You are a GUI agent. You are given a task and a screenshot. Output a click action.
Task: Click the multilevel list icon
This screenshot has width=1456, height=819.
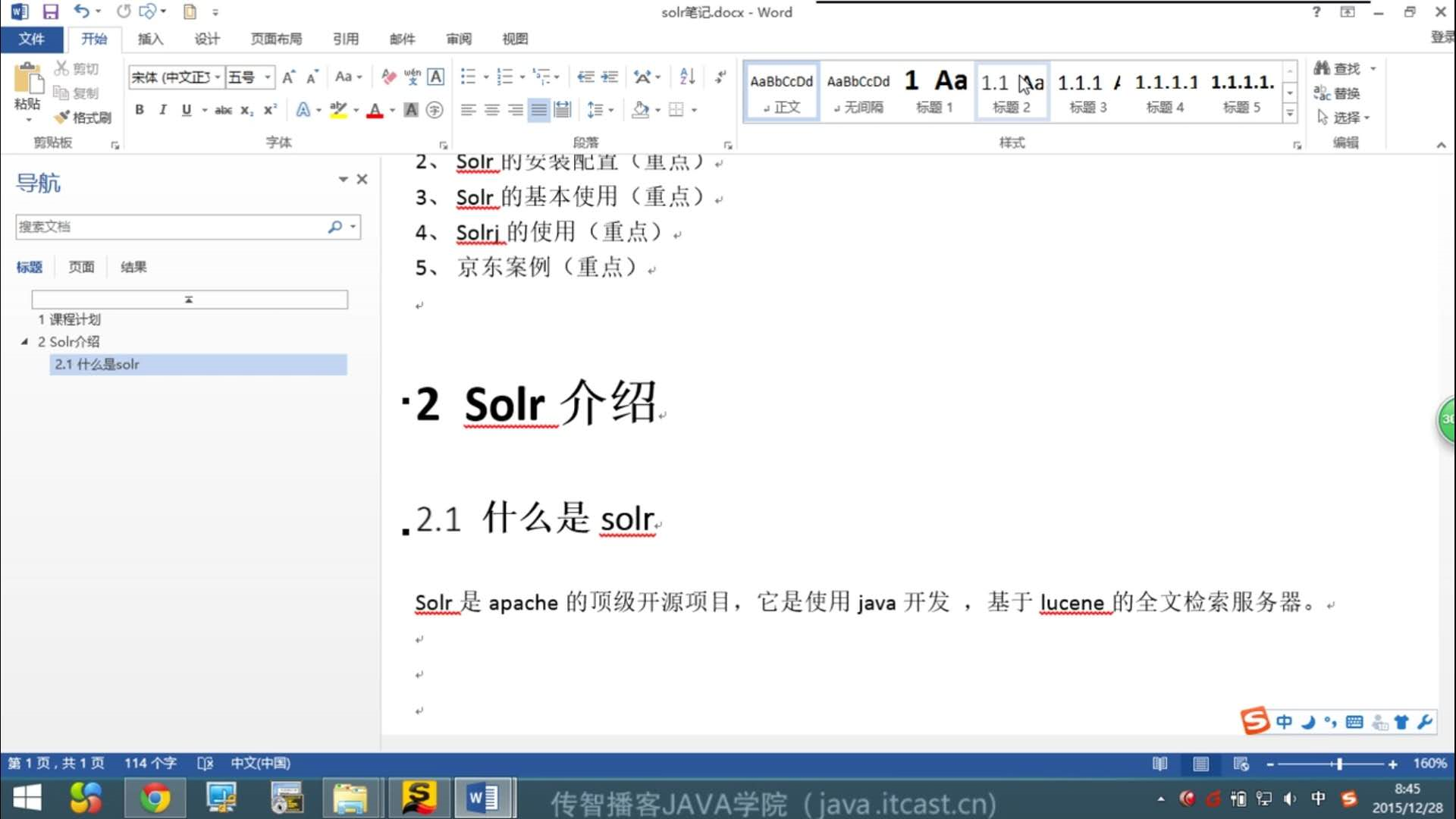click(x=541, y=77)
